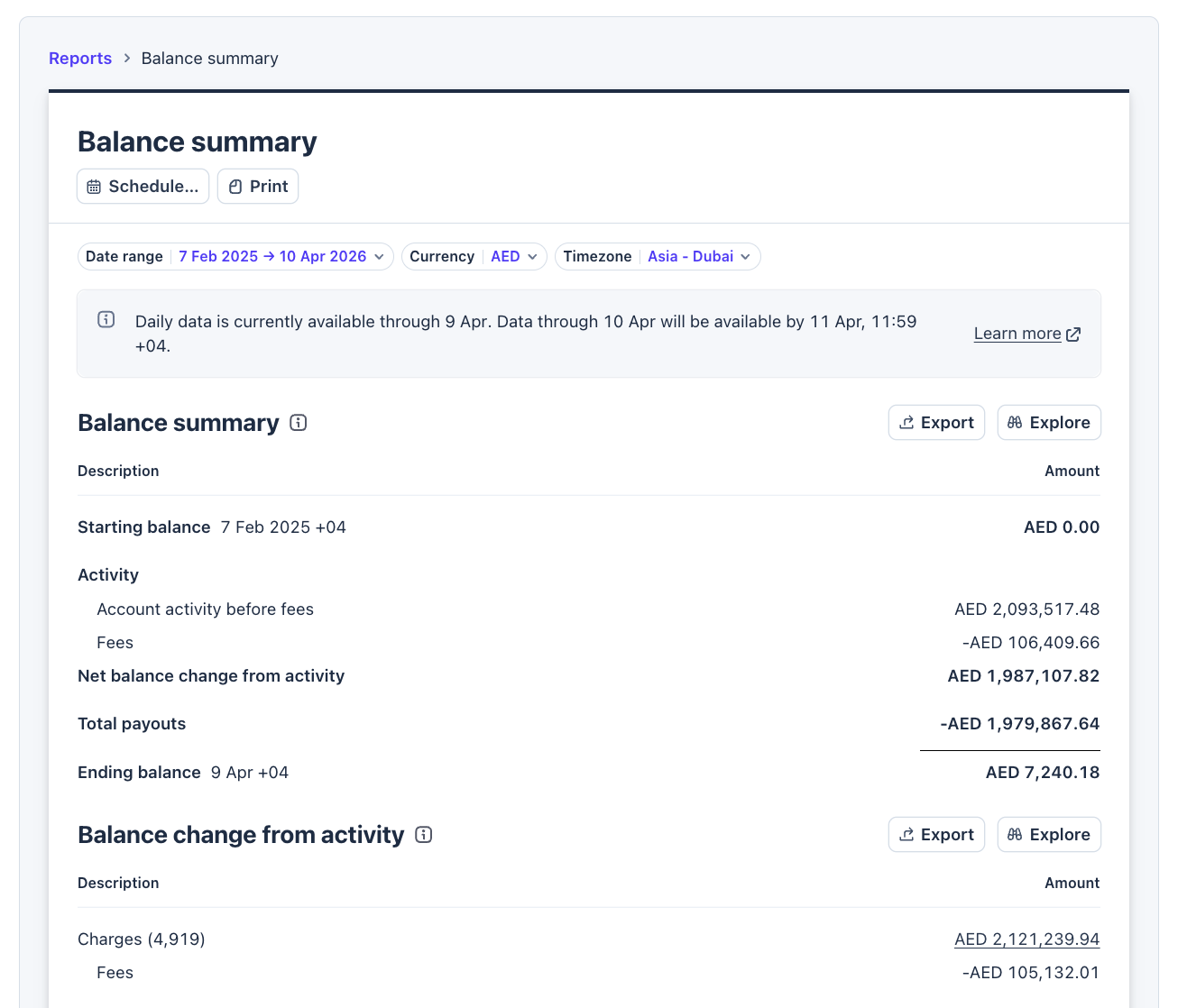
Task: Click the Balance summary breadcrumb text
Action: pos(209,59)
